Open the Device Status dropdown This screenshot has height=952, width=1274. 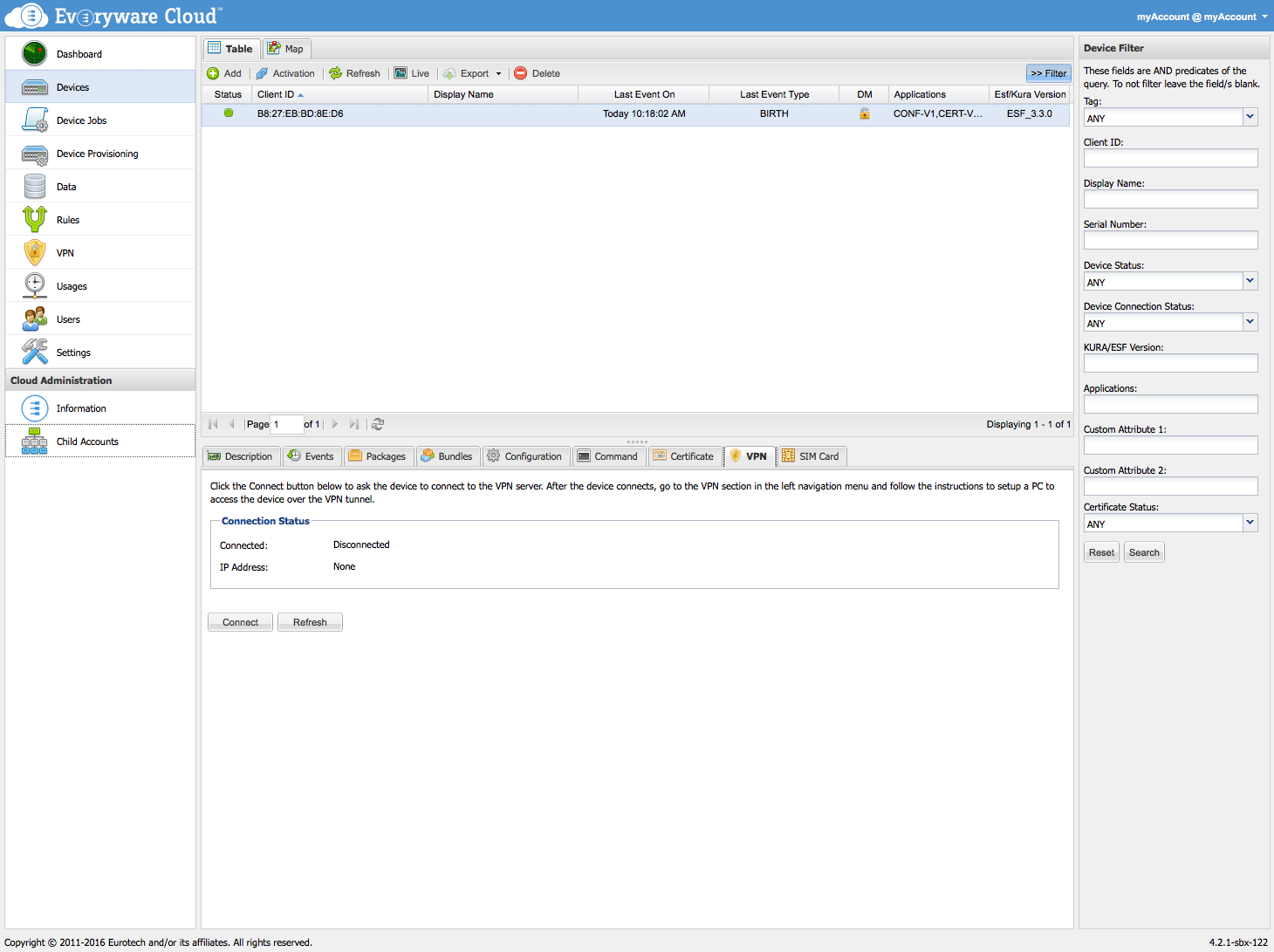(1250, 281)
